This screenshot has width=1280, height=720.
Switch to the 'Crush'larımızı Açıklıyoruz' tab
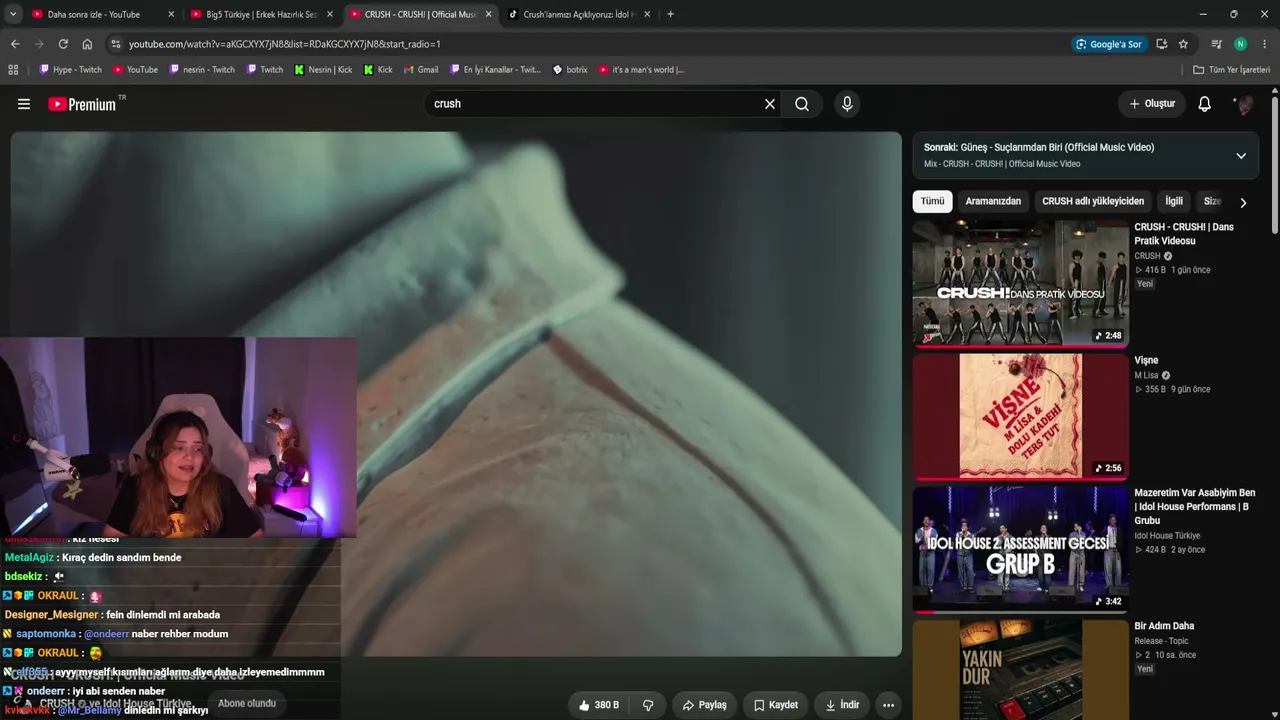(580, 14)
